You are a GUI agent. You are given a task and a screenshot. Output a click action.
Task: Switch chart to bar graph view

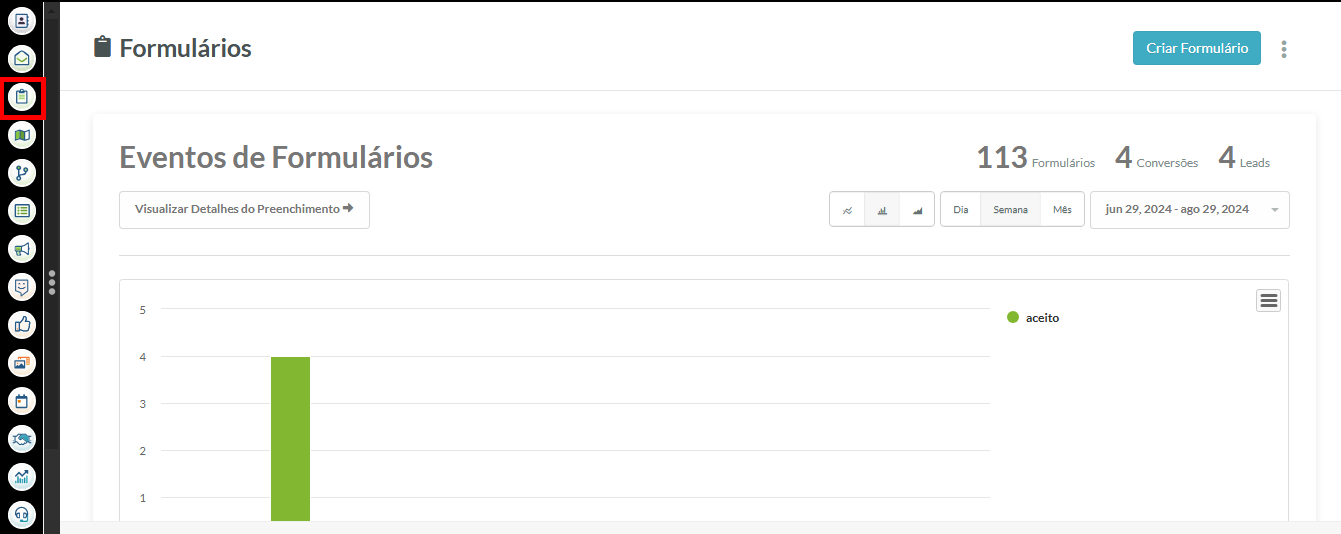[882, 210]
